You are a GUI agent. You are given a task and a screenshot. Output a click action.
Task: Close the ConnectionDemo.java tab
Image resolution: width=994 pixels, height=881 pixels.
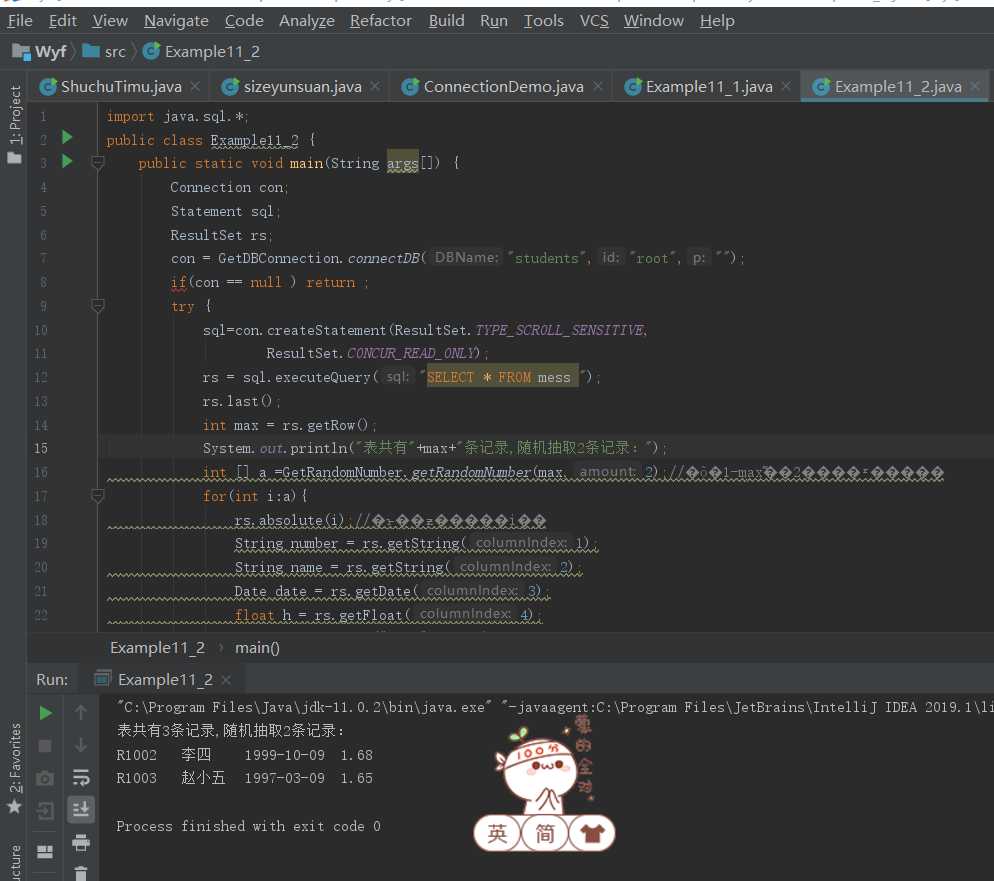pyautogui.click(x=597, y=86)
